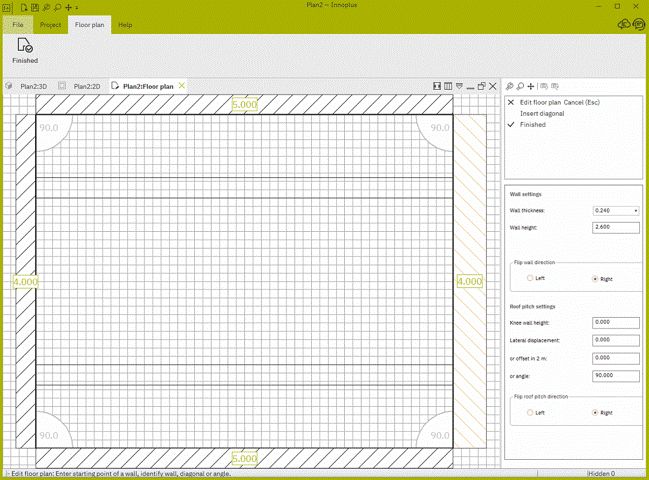This screenshot has height=480, width=649.
Task: Click the zoom magnifier icon in side panel toolbar
Action: tap(520, 86)
